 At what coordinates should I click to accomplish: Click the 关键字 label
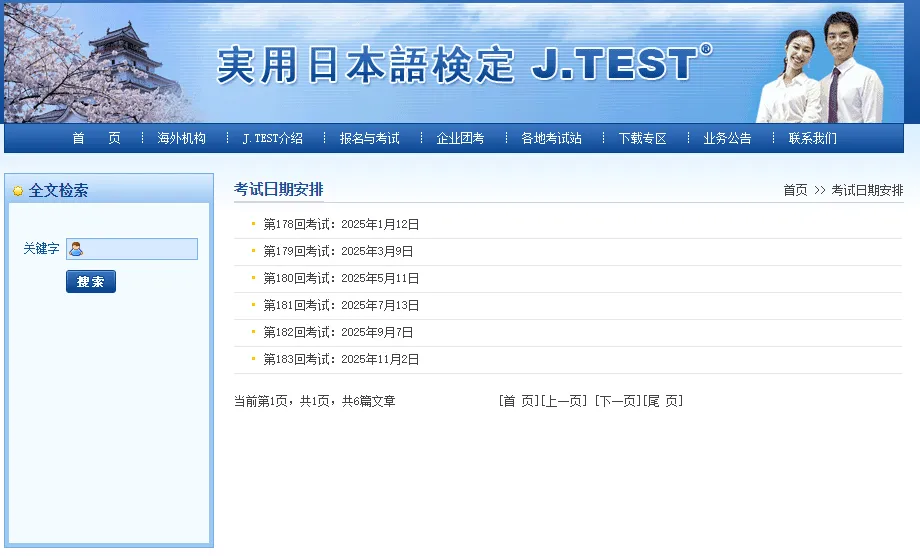click(x=41, y=249)
